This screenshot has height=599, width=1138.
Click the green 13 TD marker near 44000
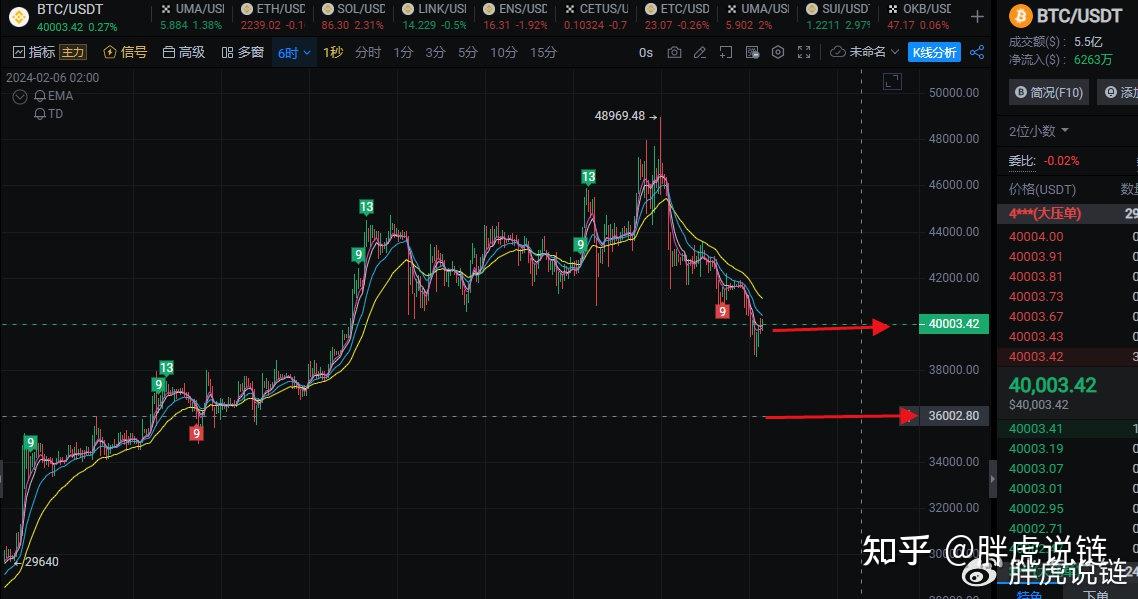point(367,207)
